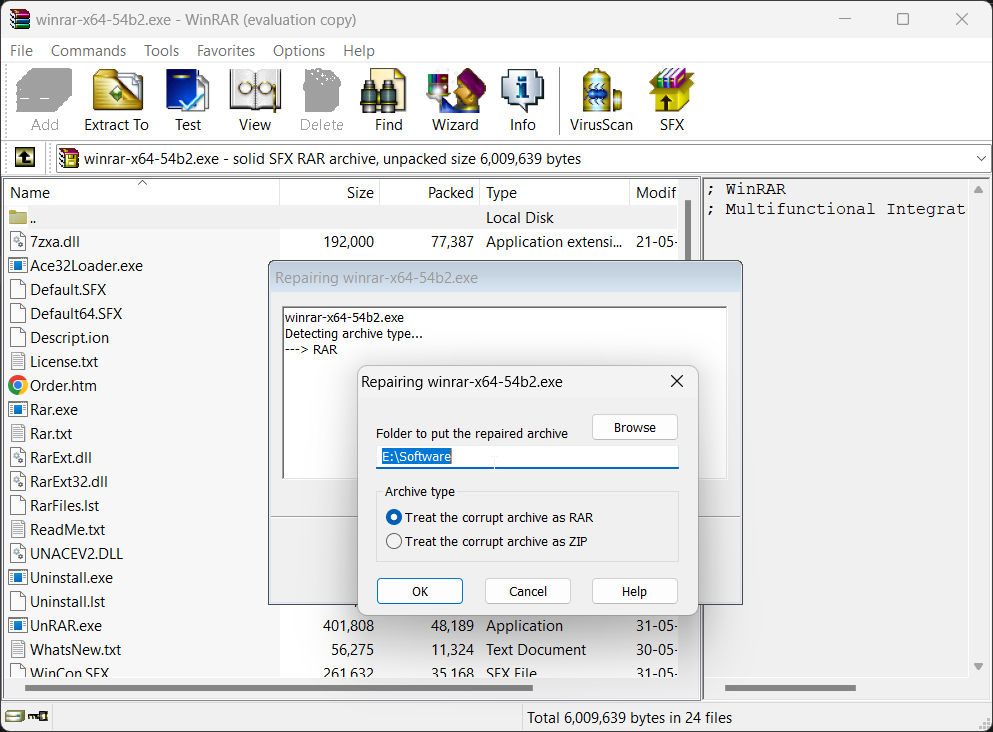Click the comment pane scroll down arrow

click(x=978, y=666)
